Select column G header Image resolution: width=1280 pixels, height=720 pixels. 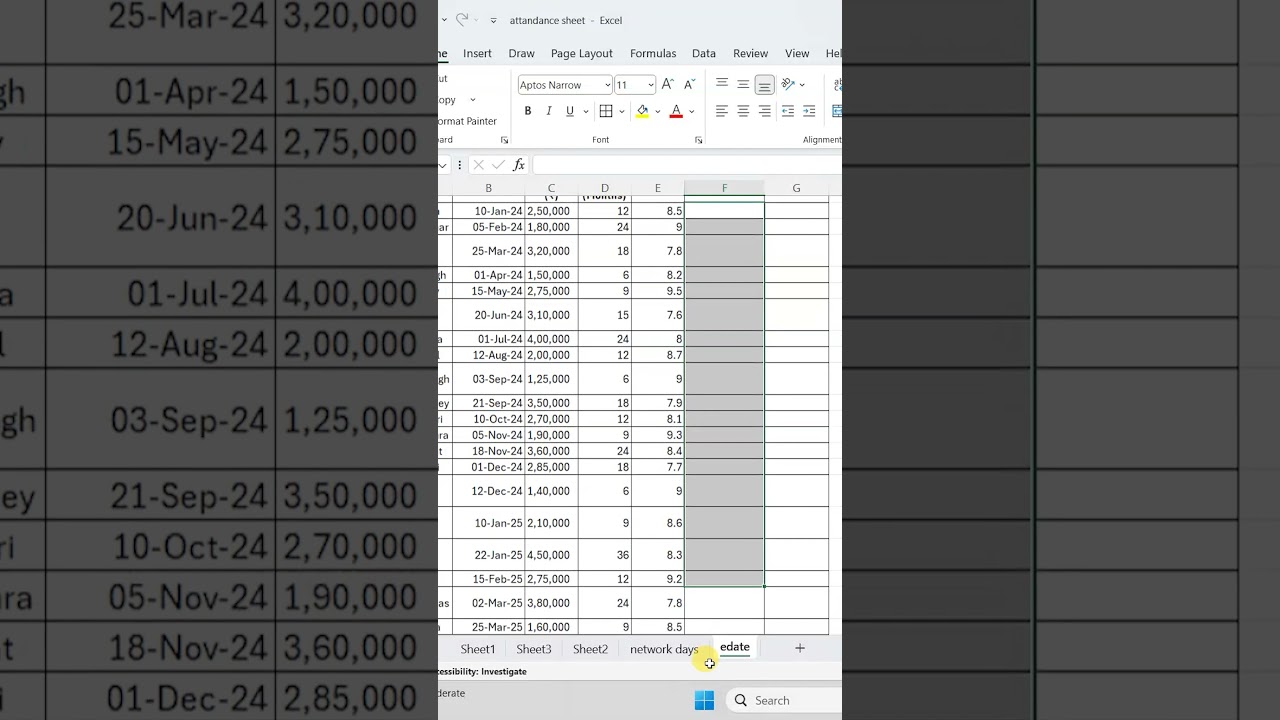click(x=796, y=188)
